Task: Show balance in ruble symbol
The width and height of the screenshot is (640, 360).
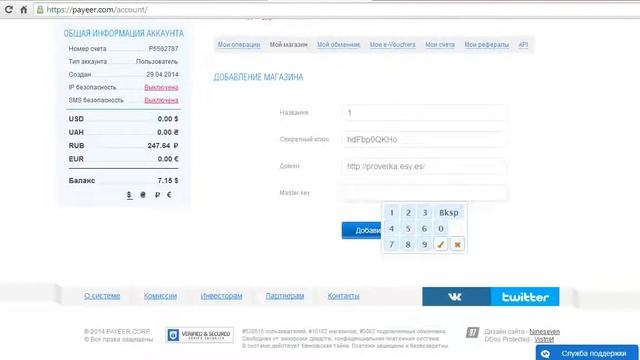Action: coord(157,195)
